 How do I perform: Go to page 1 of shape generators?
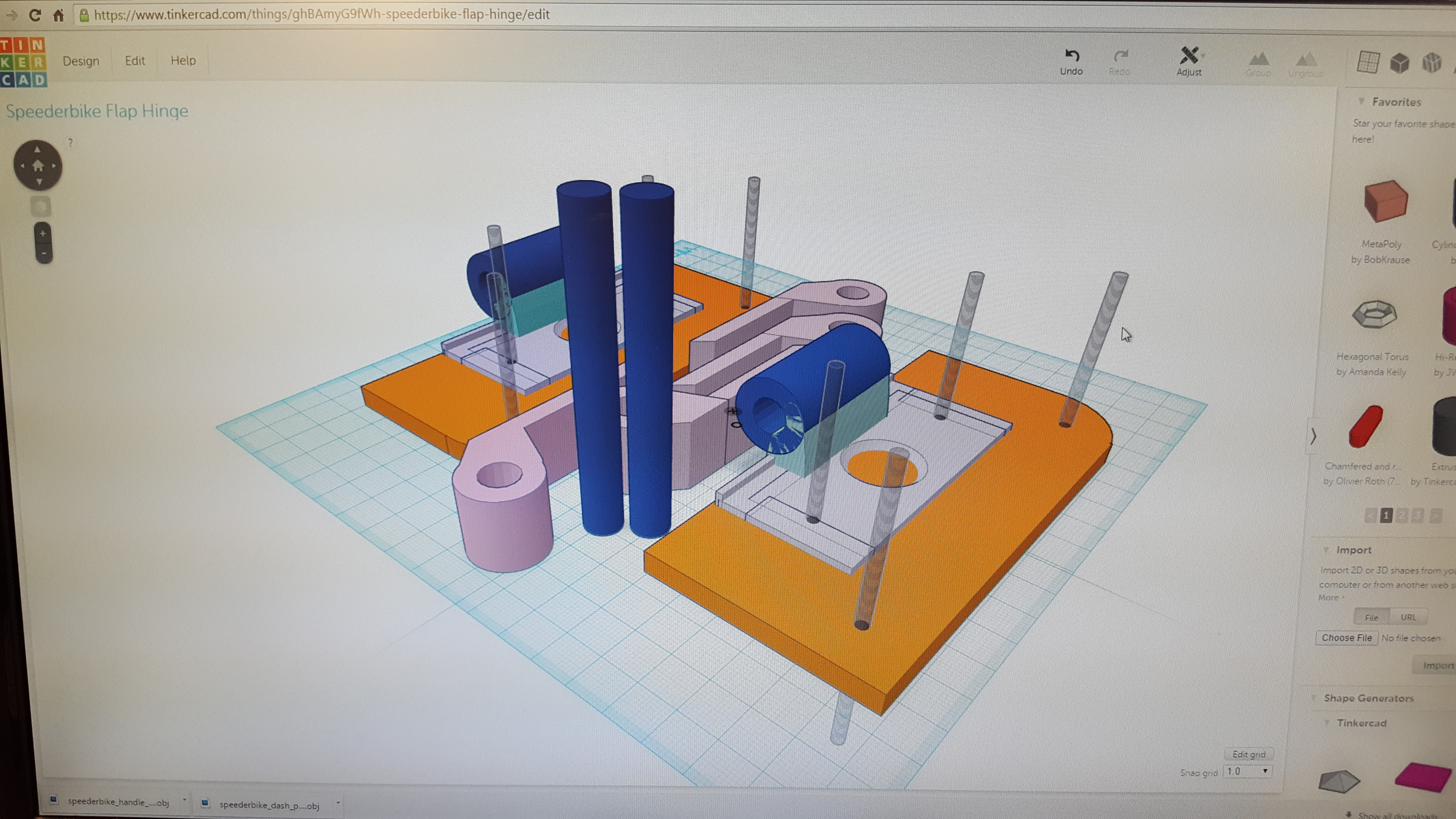coord(1386,516)
